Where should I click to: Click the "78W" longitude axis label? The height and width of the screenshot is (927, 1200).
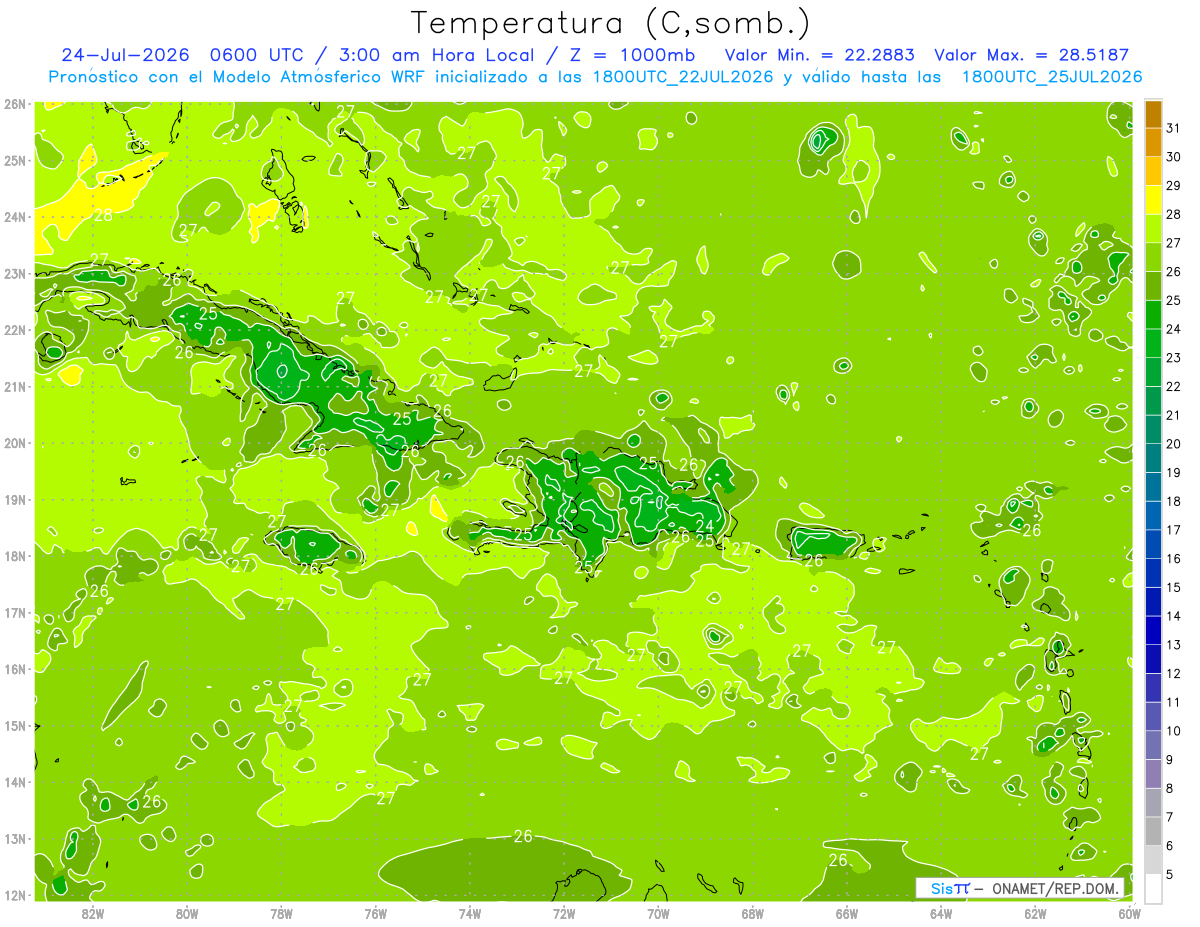[281, 913]
